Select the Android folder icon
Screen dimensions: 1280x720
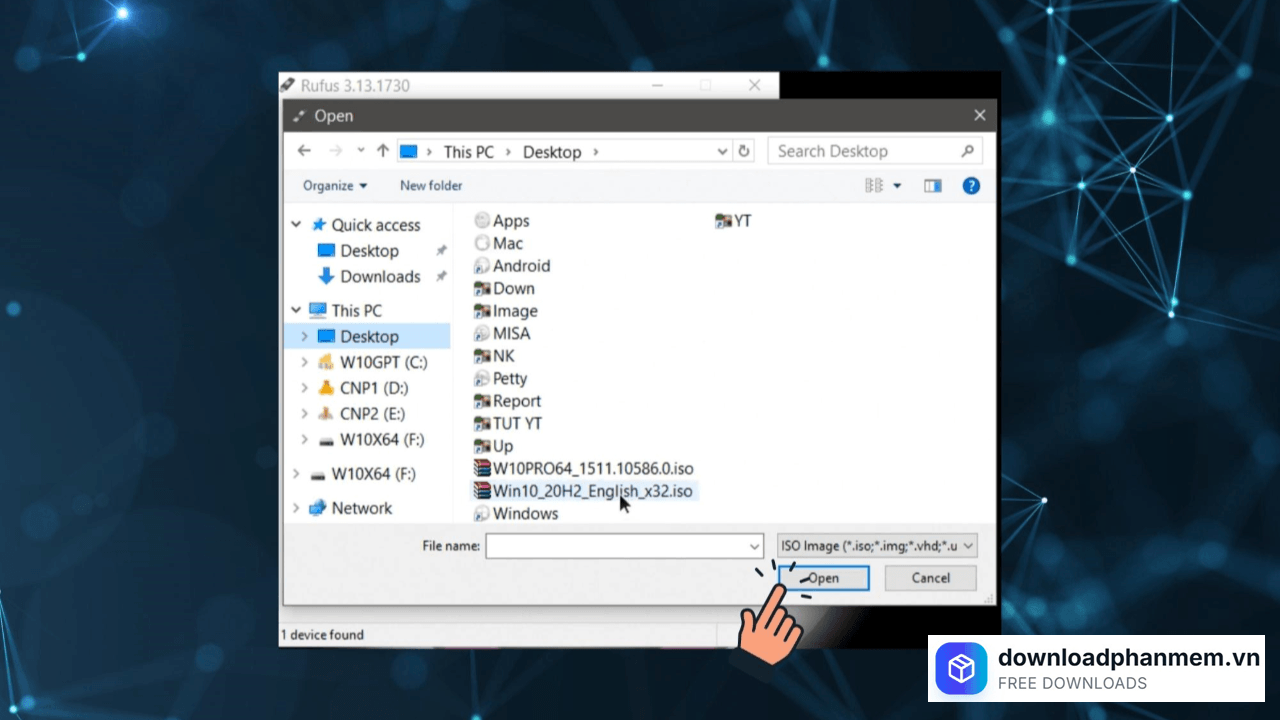pos(482,266)
